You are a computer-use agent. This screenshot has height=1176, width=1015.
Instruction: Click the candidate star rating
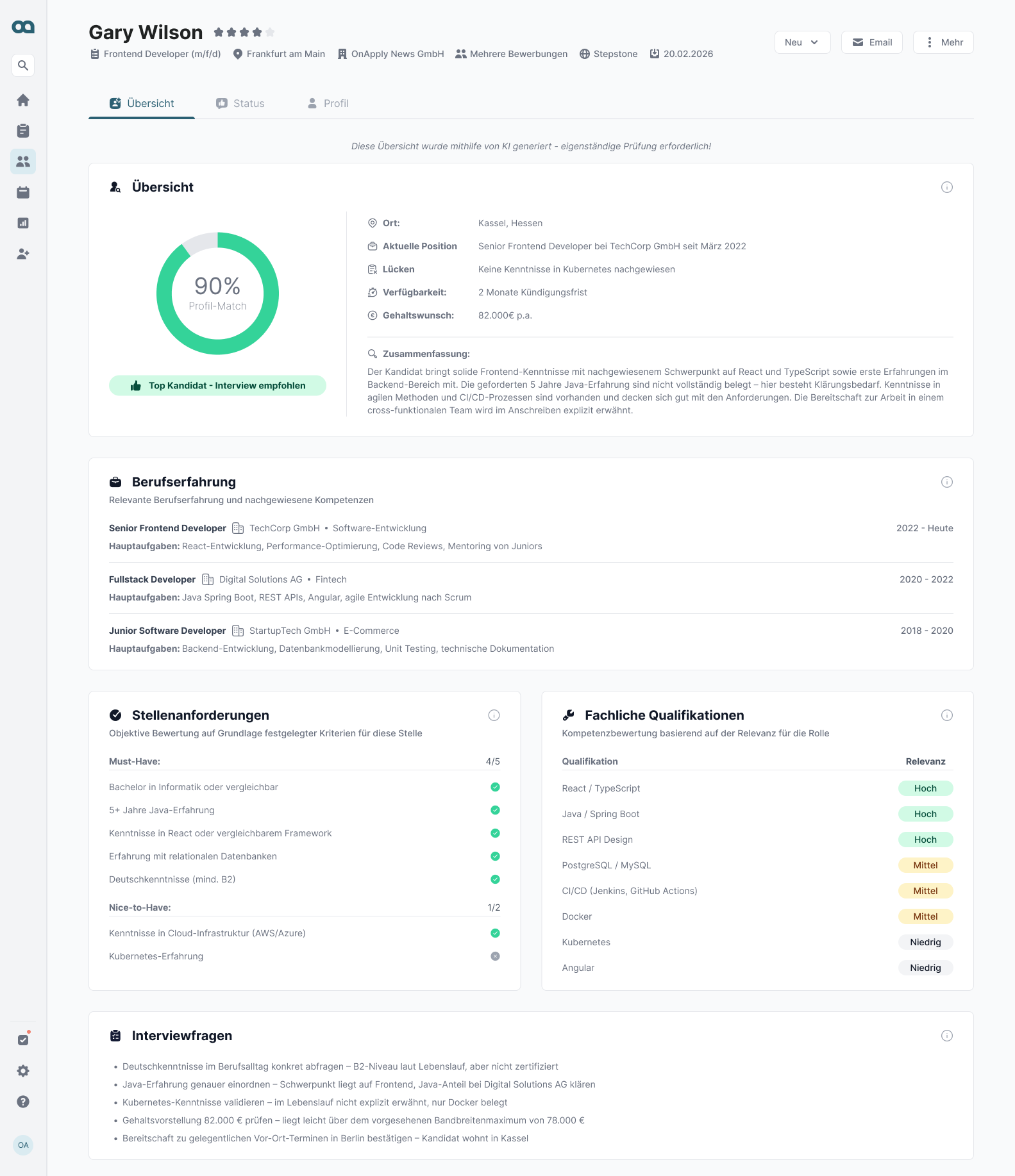(244, 32)
